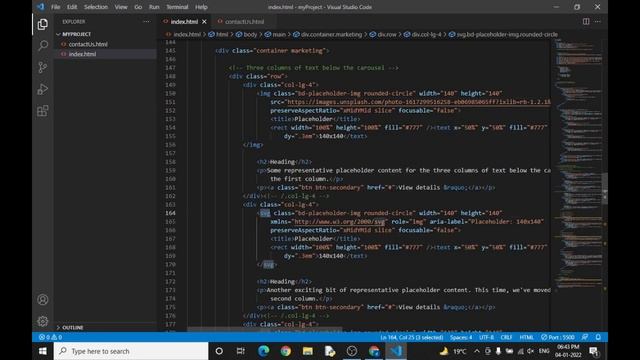Open Run and Debug view
640x360 pixels.
click(x=42, y=89)
